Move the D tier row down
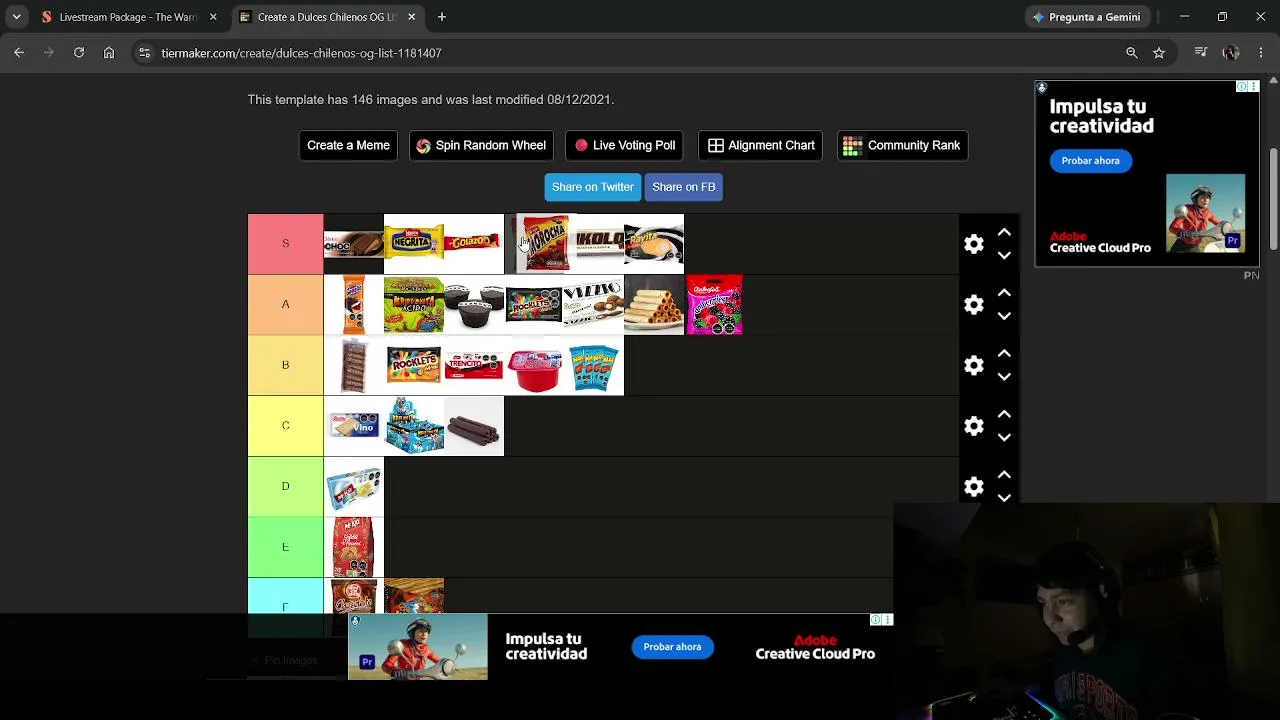 tap(1004, 498)
